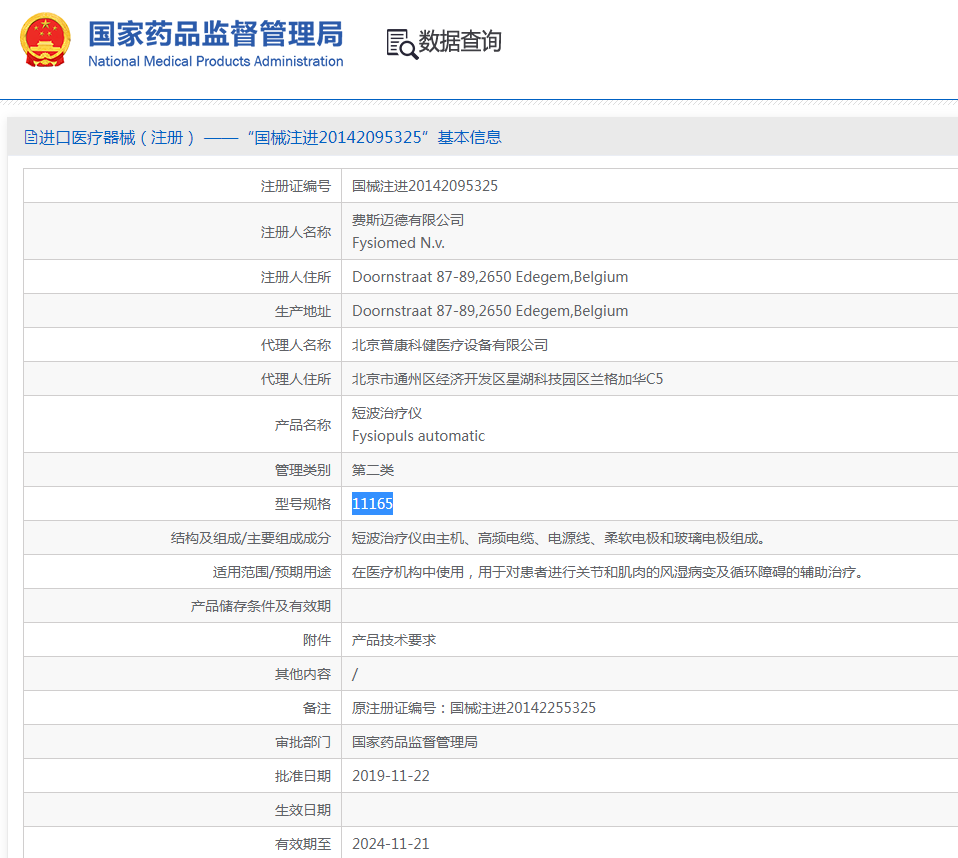The image size is (958, 858).
Task: Click the 生产地址 label
Action: point(302,312)
